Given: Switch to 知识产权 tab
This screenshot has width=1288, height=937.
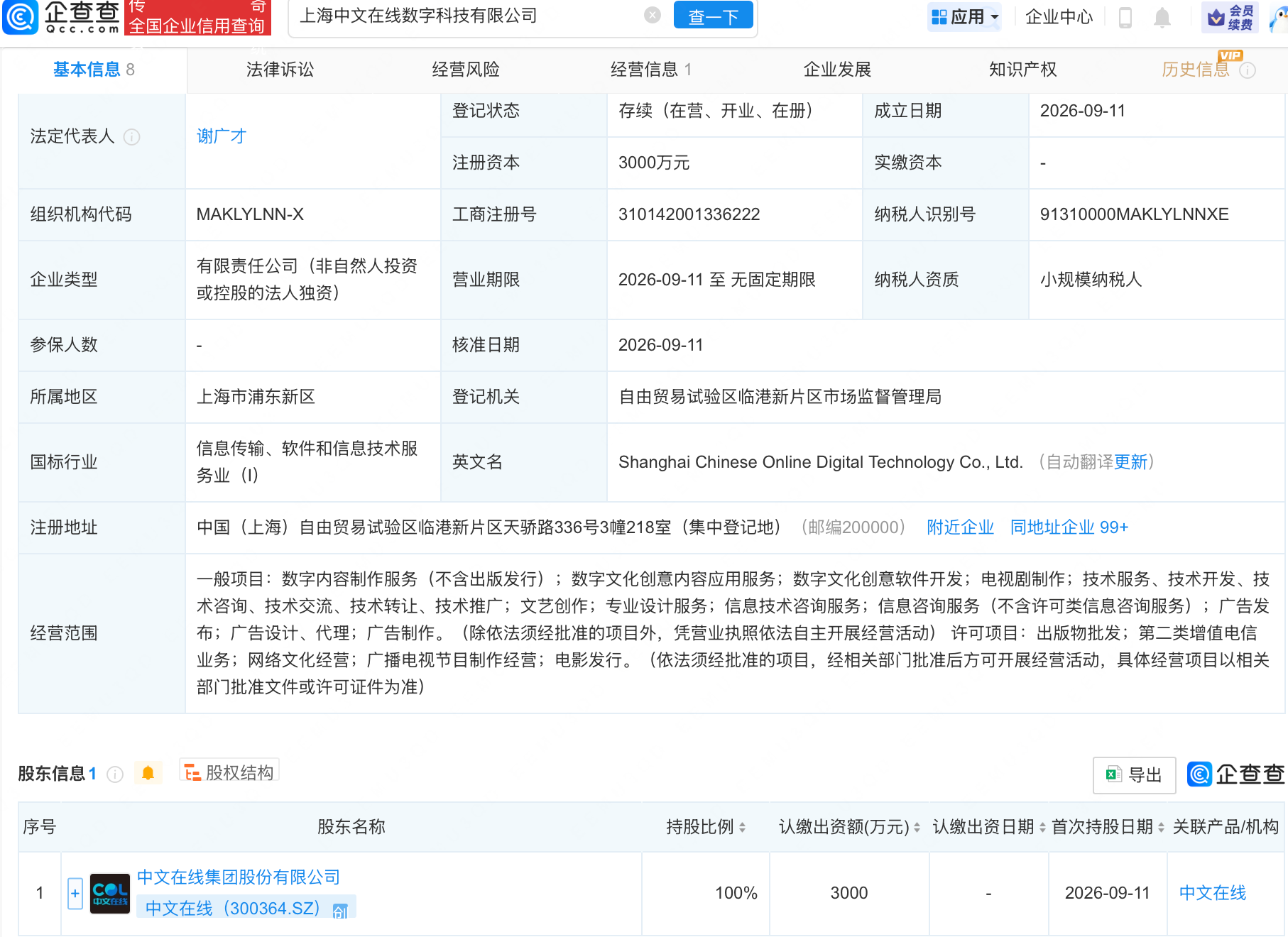Looking at the screenshot, I should (1023, 70).
